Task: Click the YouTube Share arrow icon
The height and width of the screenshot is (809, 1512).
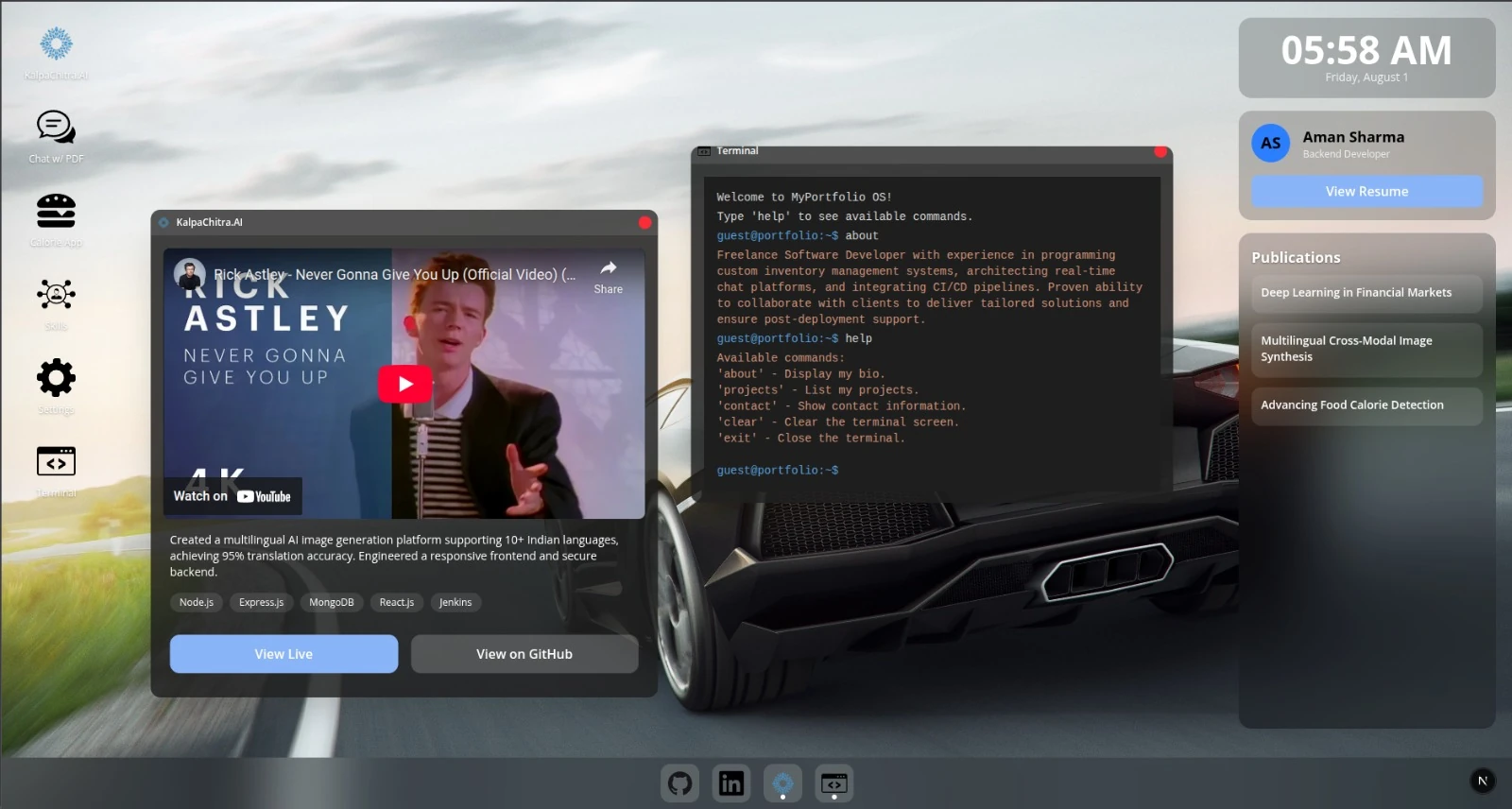Action: pyautogui.click(x=609, y=268)
